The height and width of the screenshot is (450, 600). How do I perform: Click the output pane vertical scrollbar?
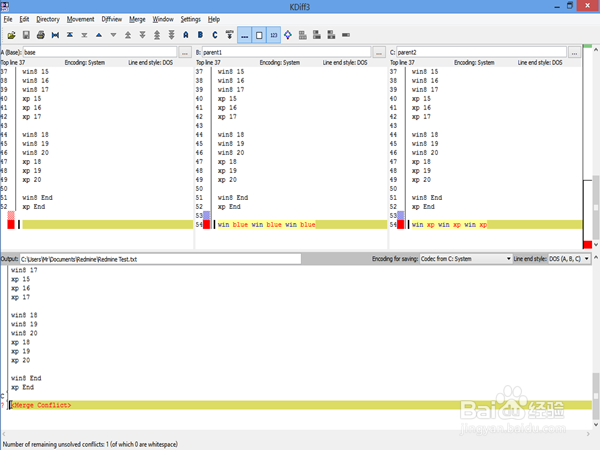596,341
